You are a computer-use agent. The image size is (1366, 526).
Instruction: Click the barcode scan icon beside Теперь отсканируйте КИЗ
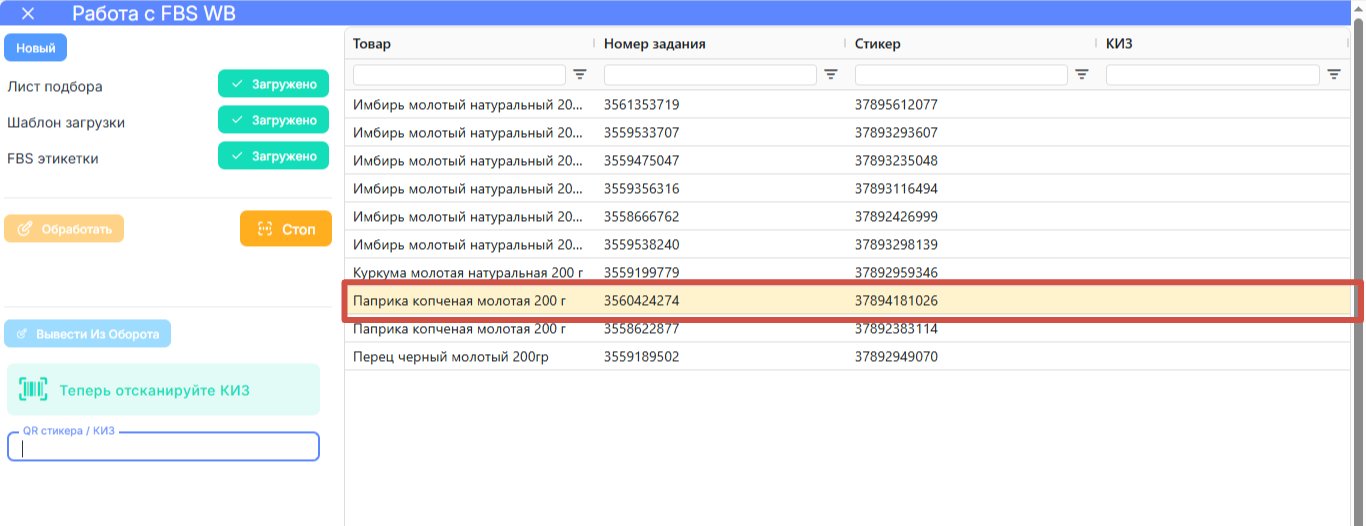click(33, 390)
